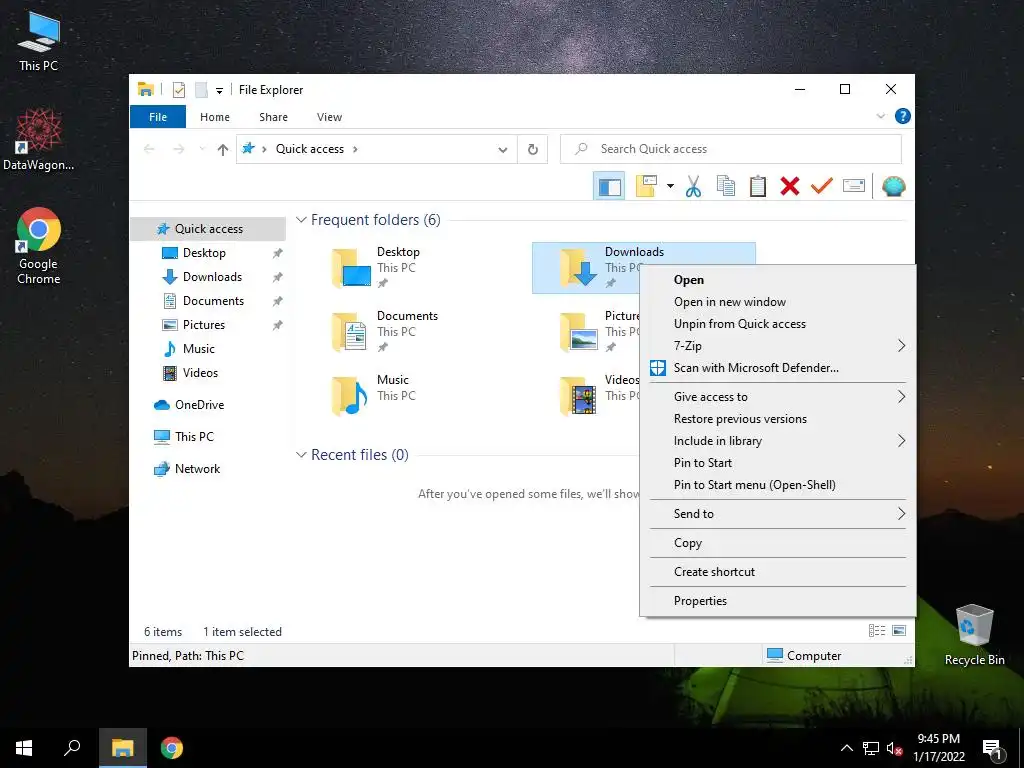Click the Up one level arrow
The width and height of the screenshot is (1024, 768).
coord(223,150)
